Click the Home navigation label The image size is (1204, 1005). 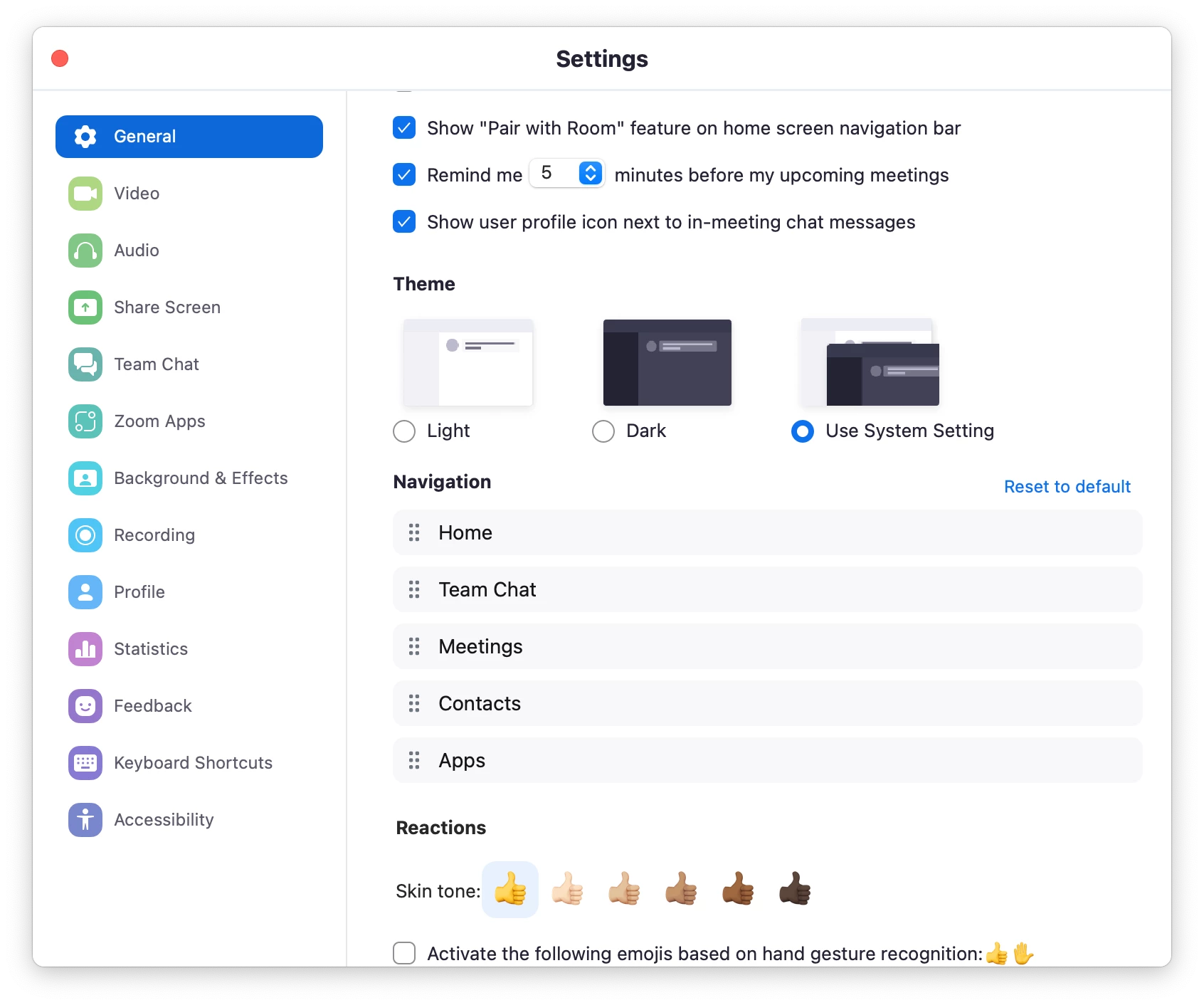(x=465, y=532)
